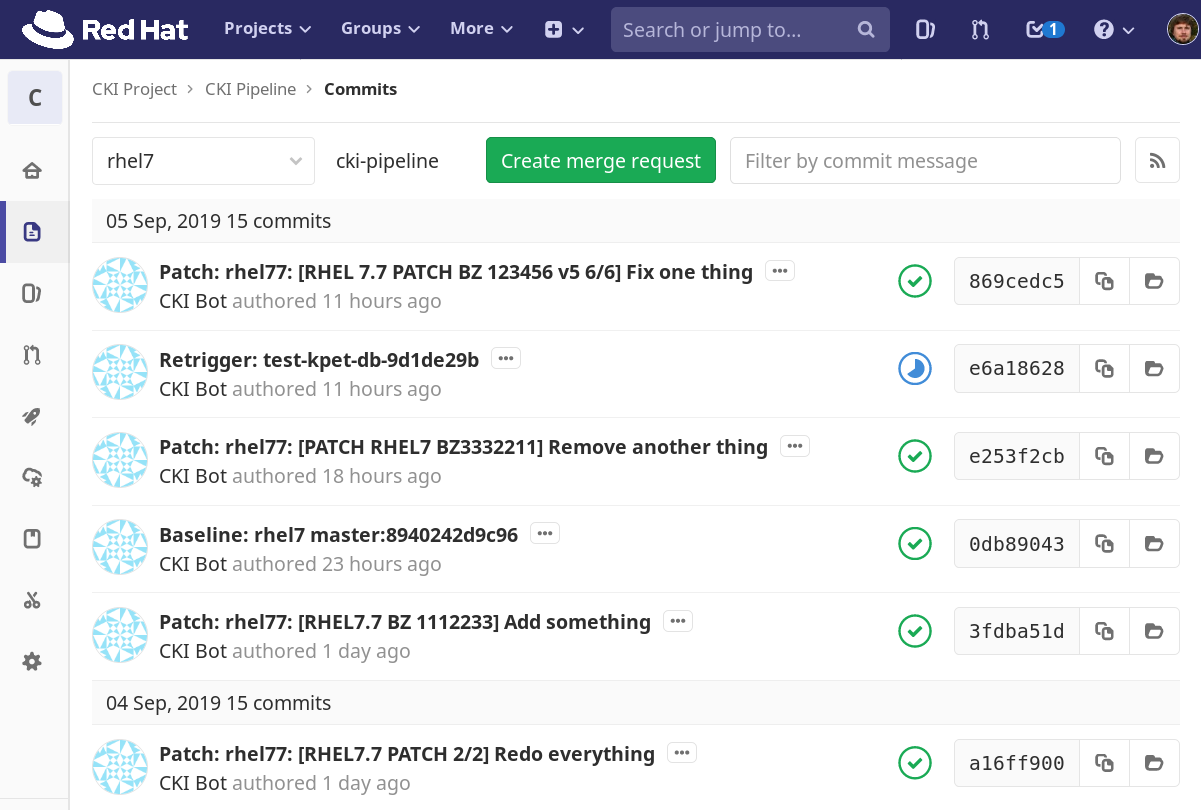Click Create merge request button

pos(601,160)
